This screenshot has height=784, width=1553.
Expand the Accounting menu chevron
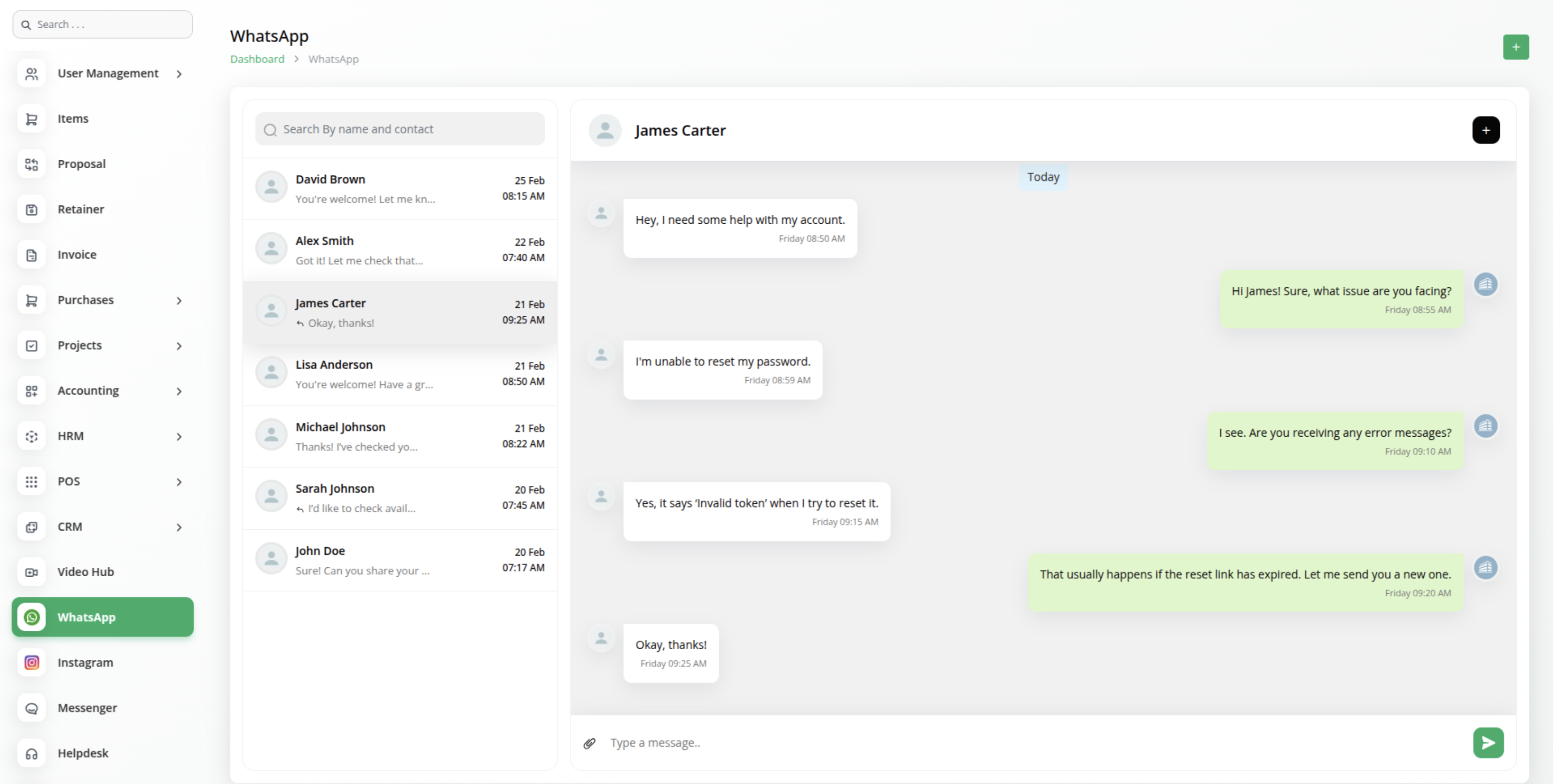[179, 392]
